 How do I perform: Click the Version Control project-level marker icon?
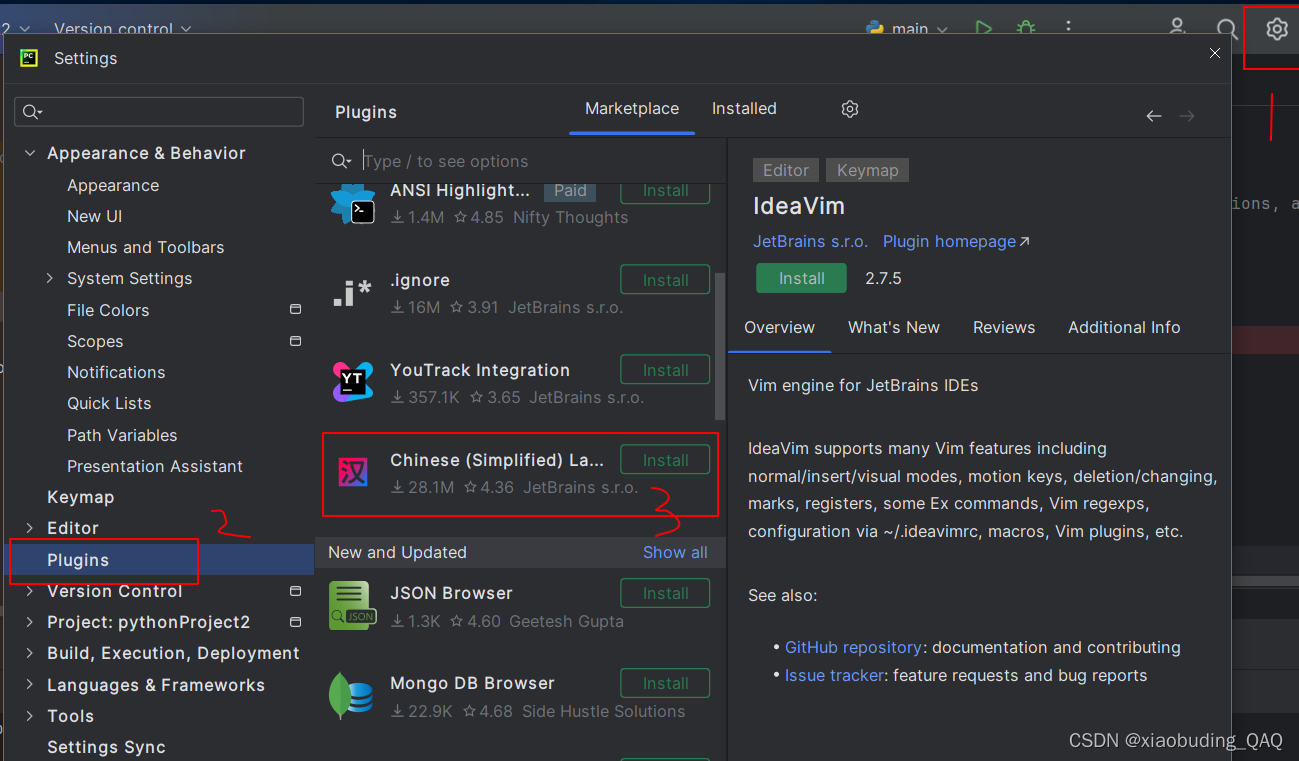click(x=295, y=591)
